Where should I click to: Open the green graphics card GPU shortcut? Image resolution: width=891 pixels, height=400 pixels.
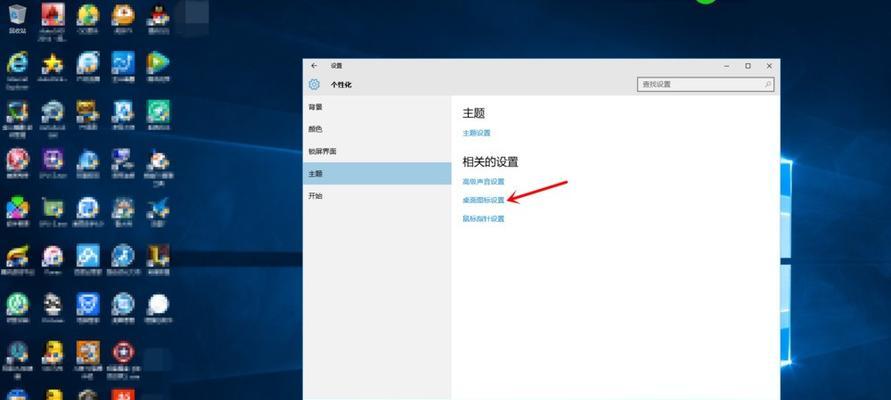coord(53,208)
